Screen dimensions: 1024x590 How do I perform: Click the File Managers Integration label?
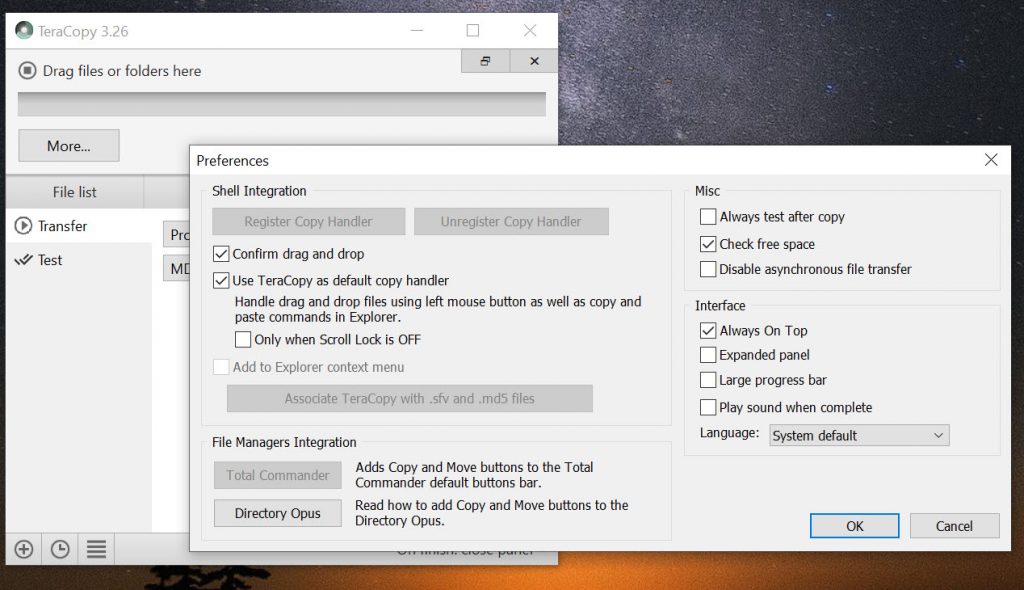point(284,442)
